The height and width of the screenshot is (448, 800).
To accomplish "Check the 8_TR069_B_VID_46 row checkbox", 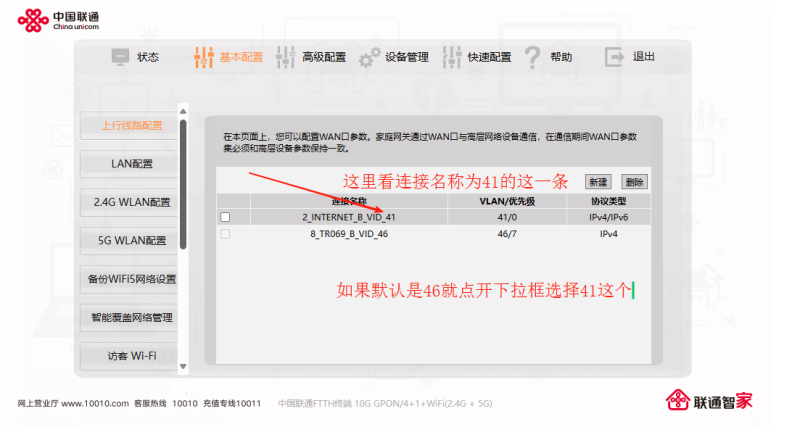I will click(x=225, y=234).
